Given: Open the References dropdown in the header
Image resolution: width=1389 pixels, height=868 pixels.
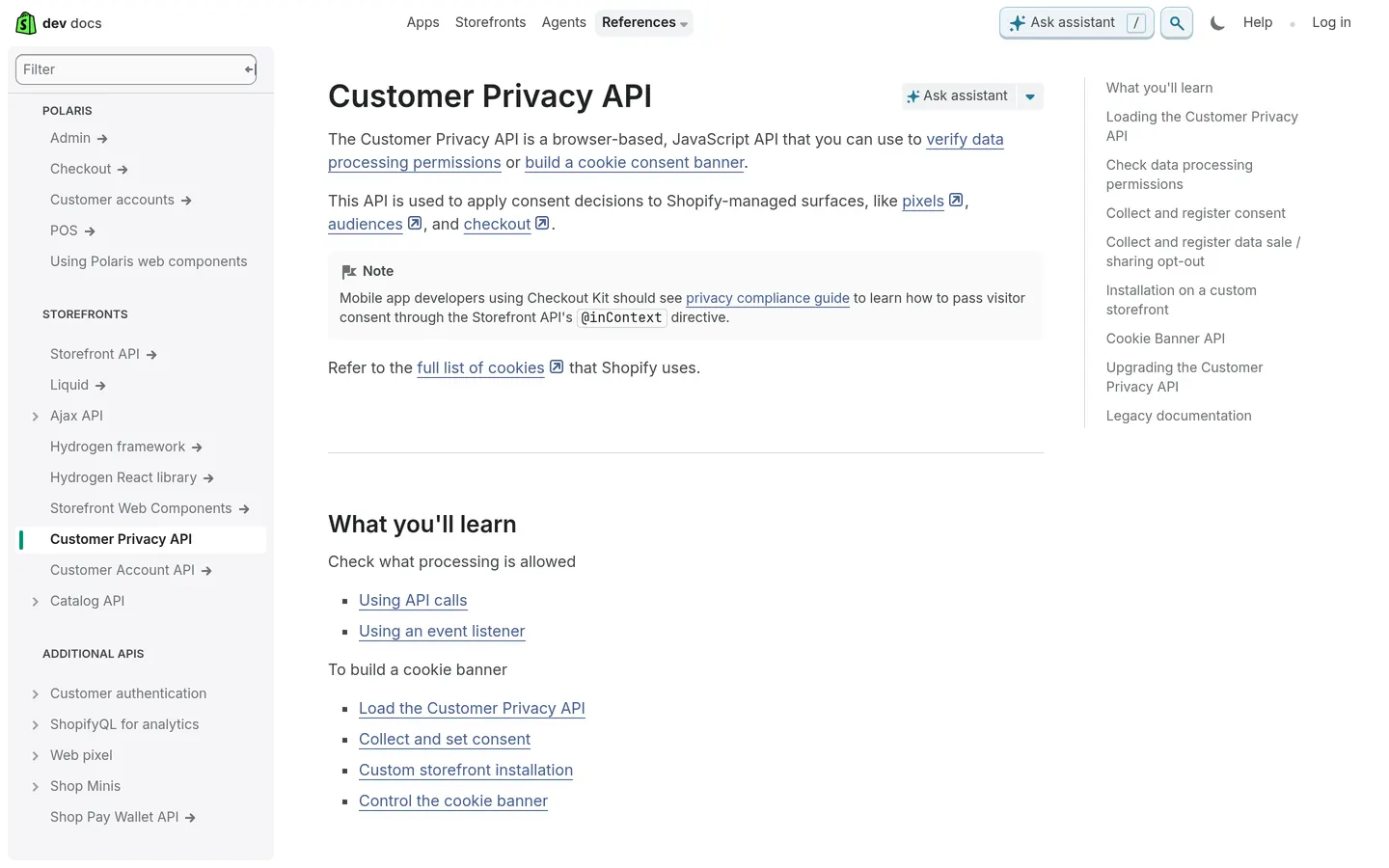Looking at the screenshot, I should [644, 22].
